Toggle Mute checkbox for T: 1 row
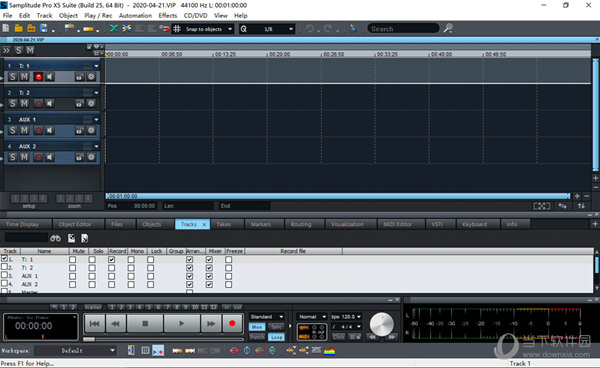Viewport: 600px width, 368px height. 72,259
